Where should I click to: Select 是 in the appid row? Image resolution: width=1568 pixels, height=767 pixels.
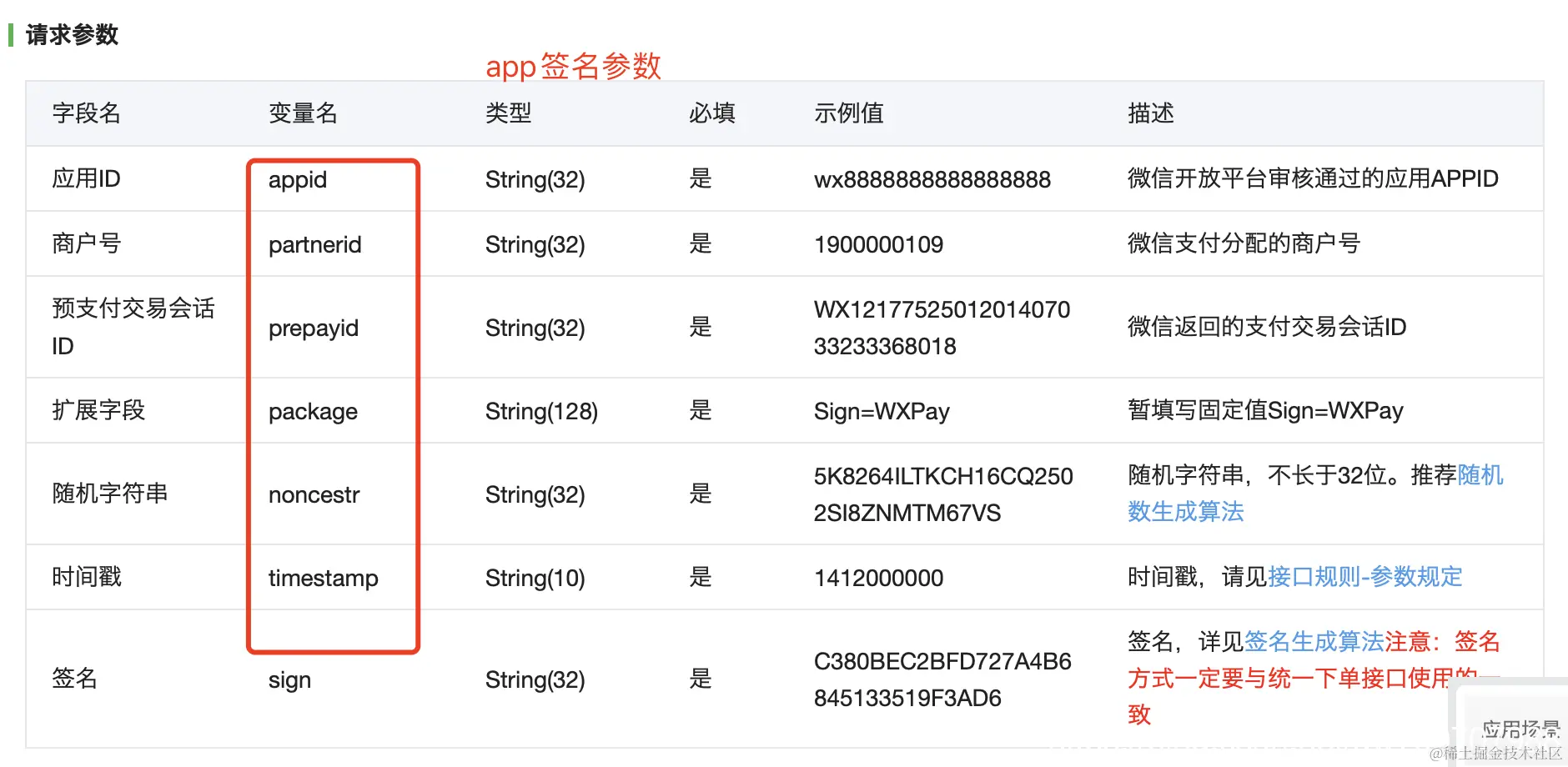701,178
